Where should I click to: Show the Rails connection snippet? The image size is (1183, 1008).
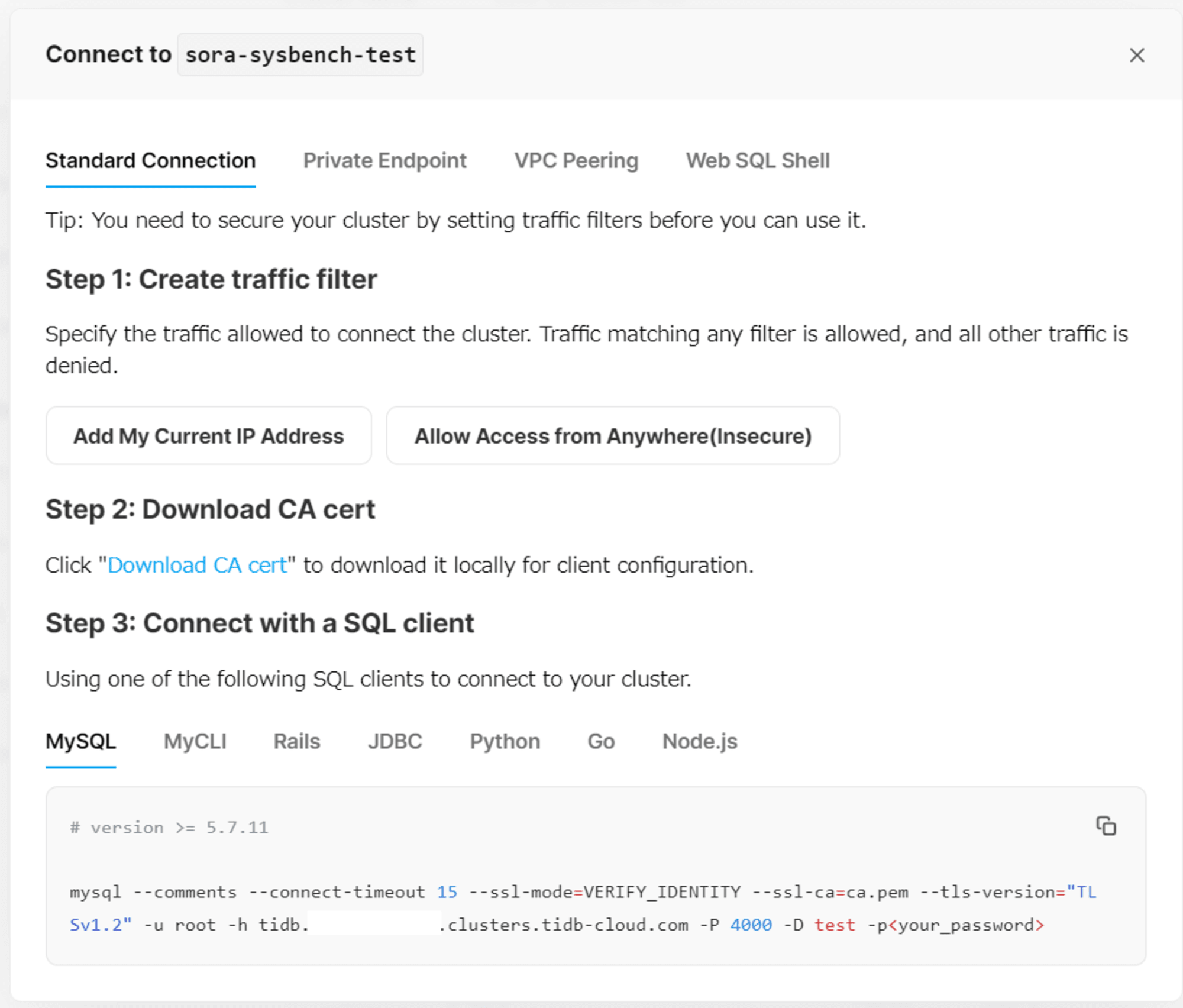[x=296, y=742]
